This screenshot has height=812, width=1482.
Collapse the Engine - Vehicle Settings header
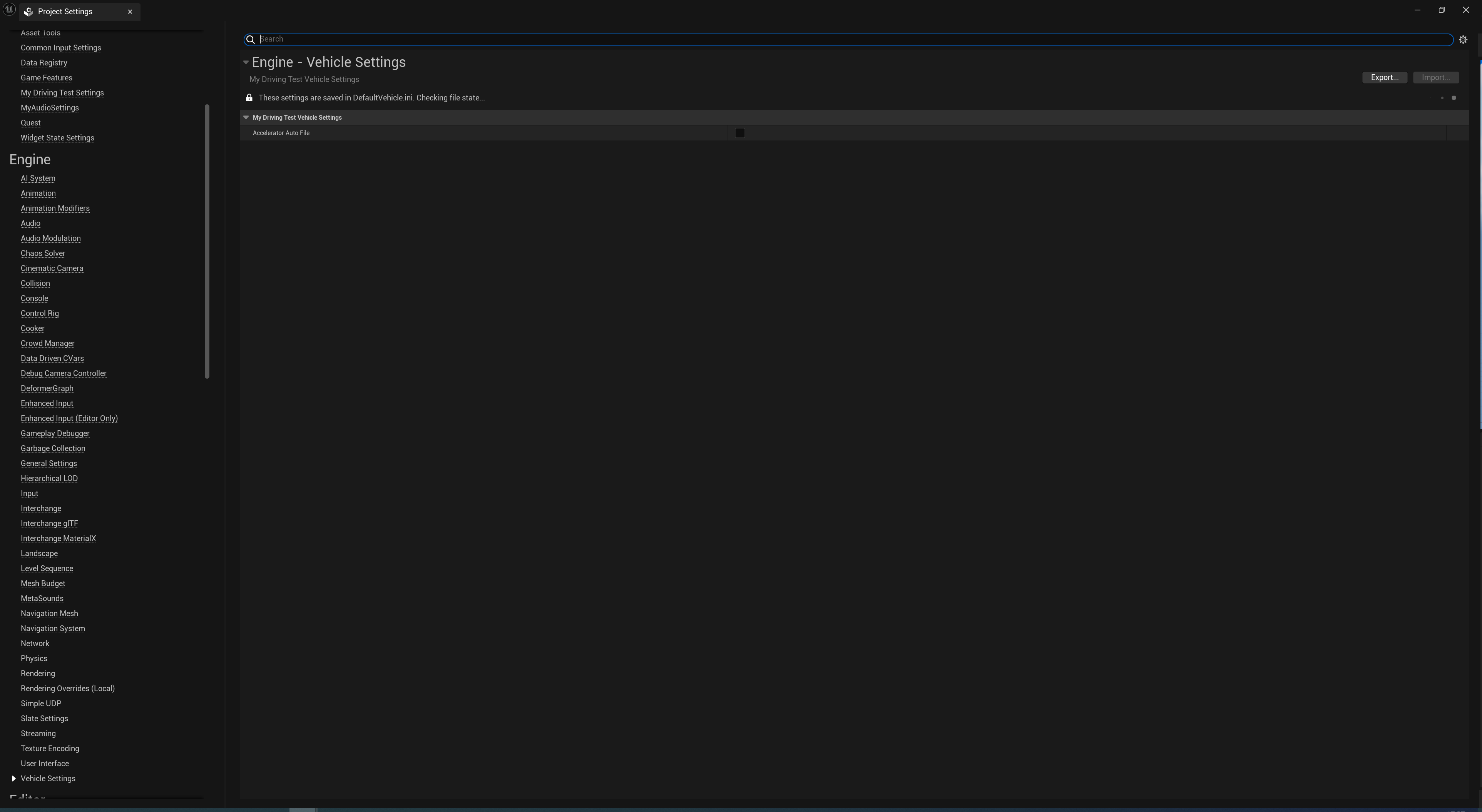pyautogui.click(x=246, y=62)
